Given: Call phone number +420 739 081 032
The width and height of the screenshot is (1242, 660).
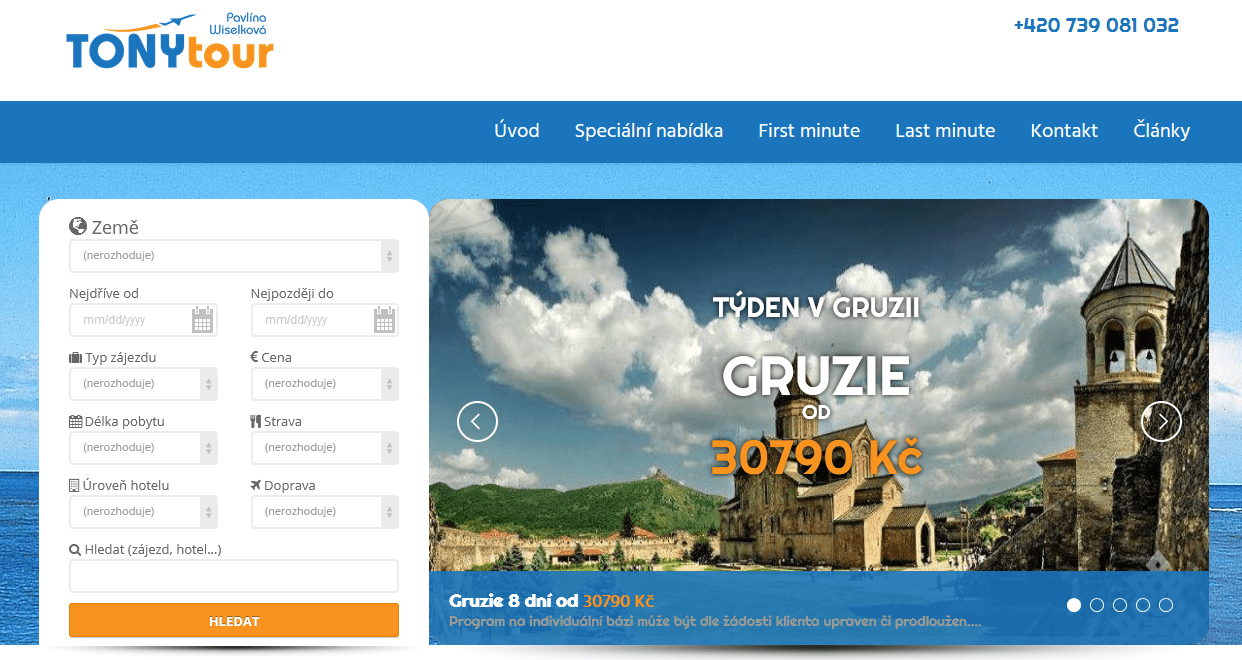Looking at the screenshot, I should tap(1096, 25).
